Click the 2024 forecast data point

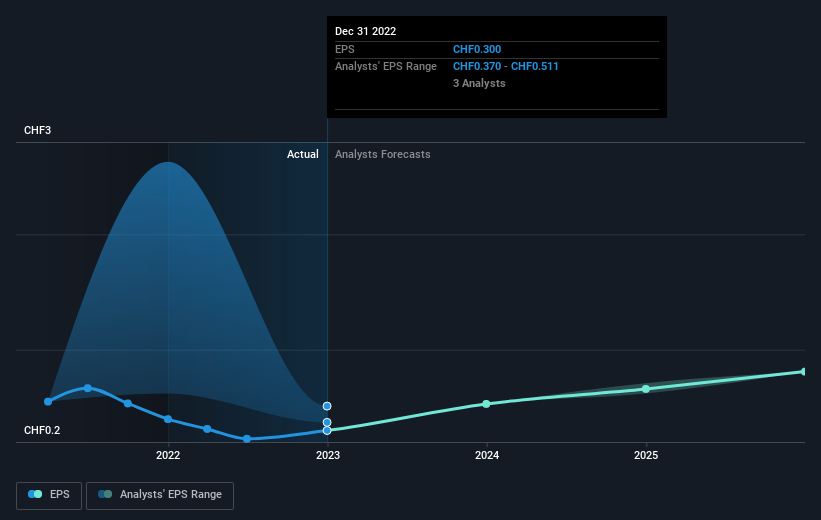pyautogui.click(x=486, y=404)
